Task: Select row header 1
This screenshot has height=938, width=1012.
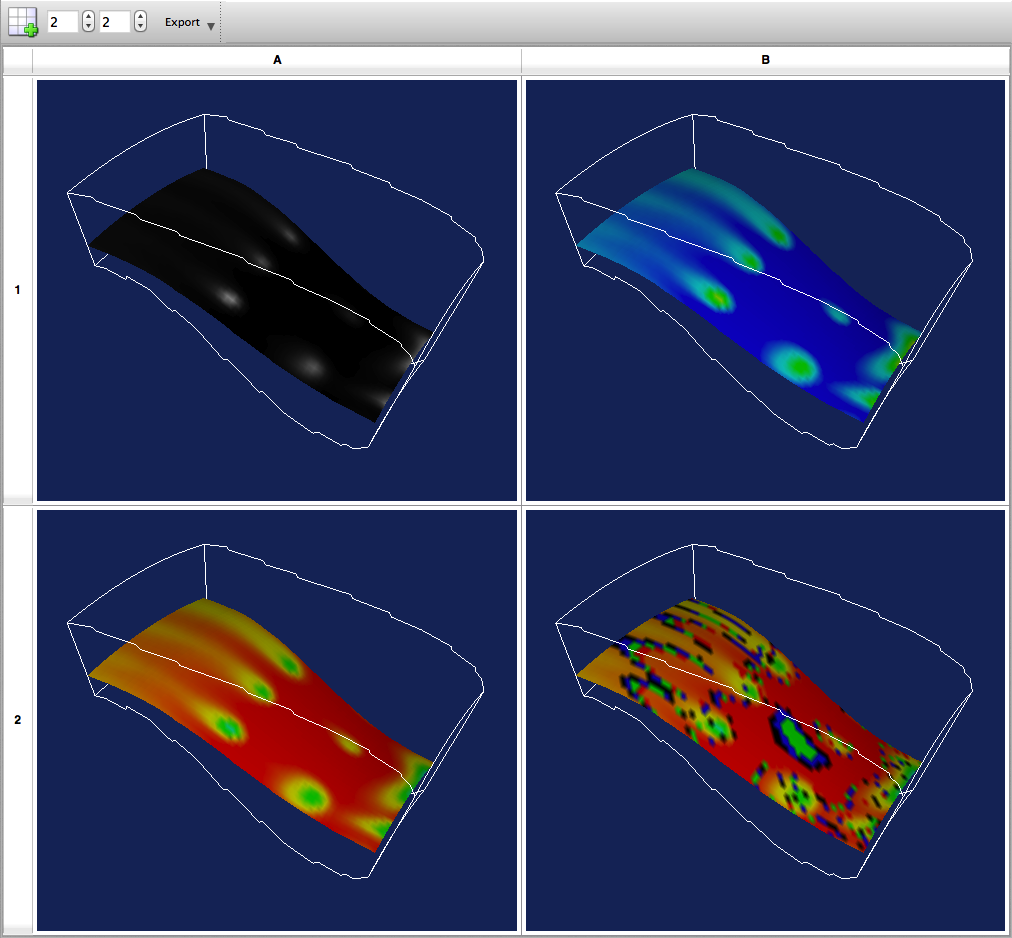Action: [x=17, y=290]
